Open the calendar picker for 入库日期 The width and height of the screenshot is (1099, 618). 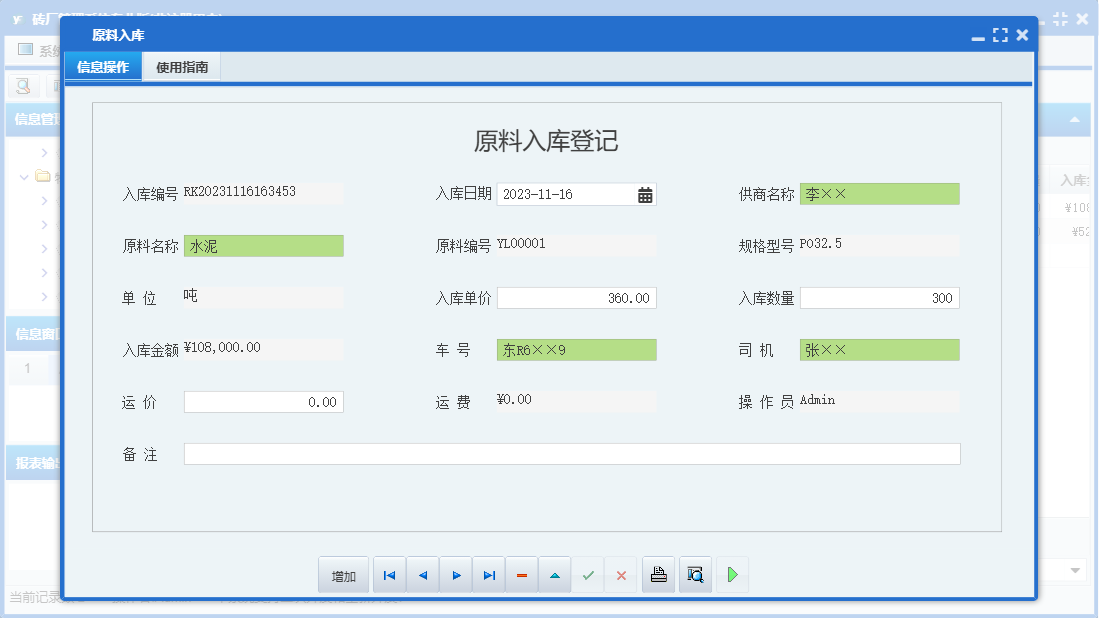pos(646,194)
